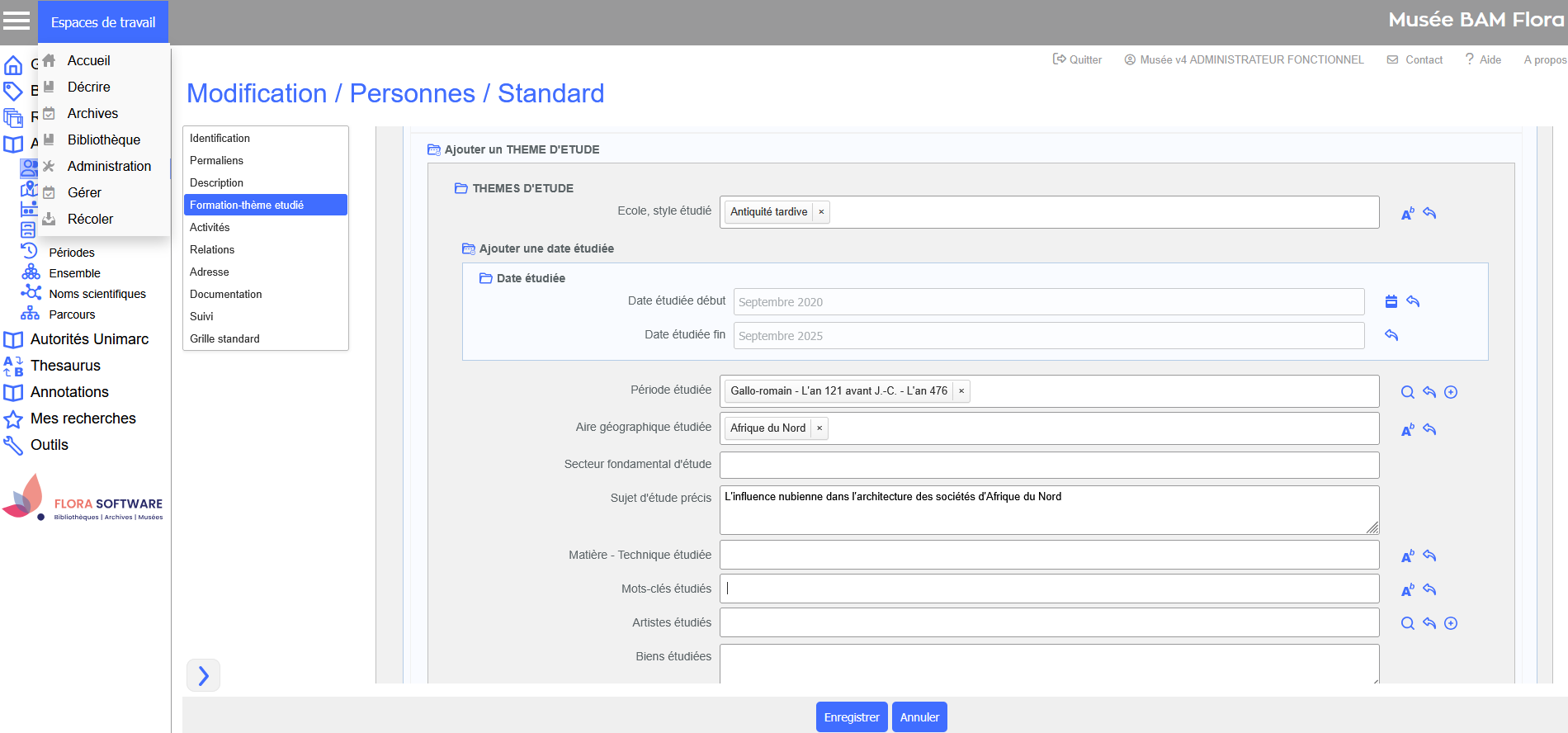Click the Secteur fondamental d'étude input field

1049,465
